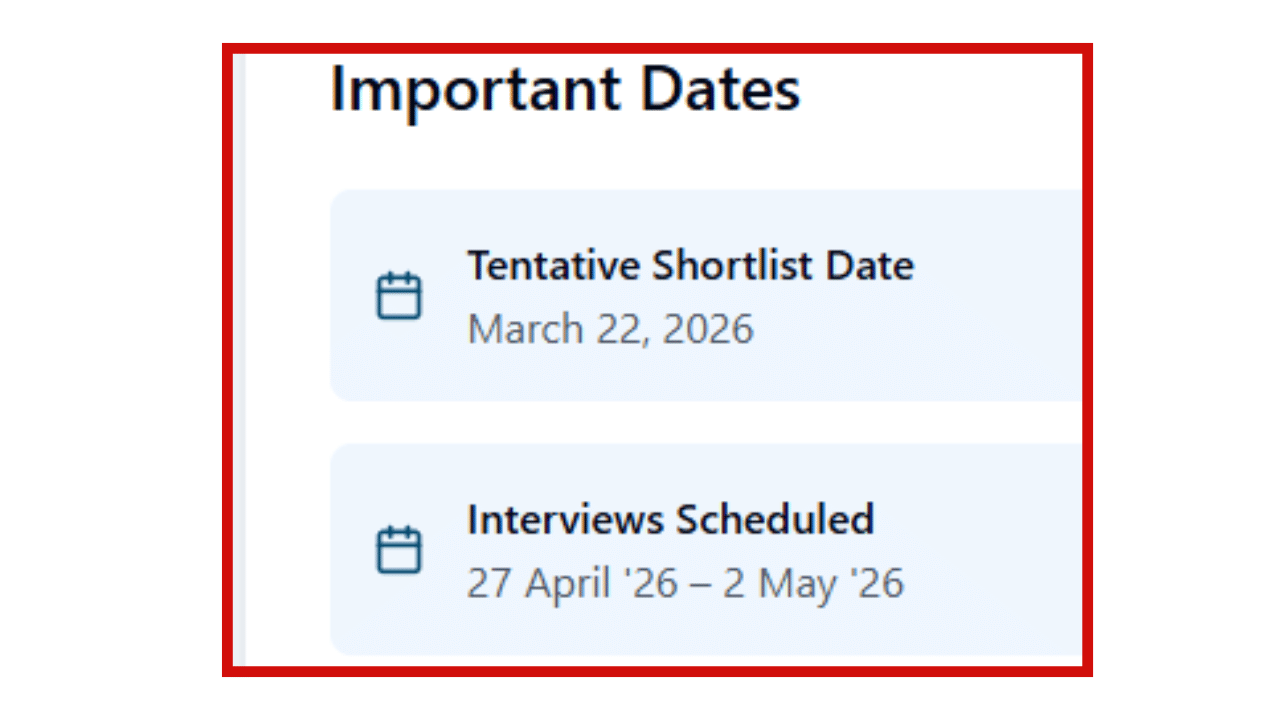Viewport: 1280px width, 720px height.
Task: Click the 27 April '26 start date
Action: tap(573, 583)
